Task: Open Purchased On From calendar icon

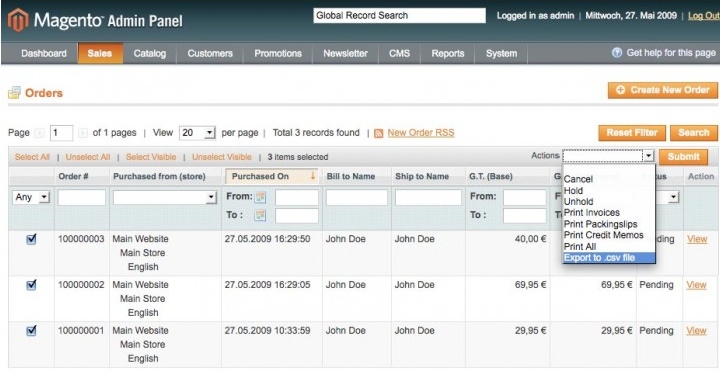Action: (x=260, y=197)
